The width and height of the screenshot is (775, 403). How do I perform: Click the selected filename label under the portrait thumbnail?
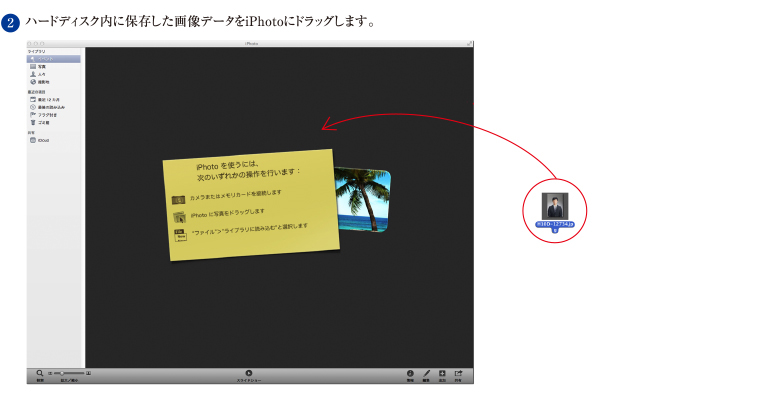tap(555, 226)
